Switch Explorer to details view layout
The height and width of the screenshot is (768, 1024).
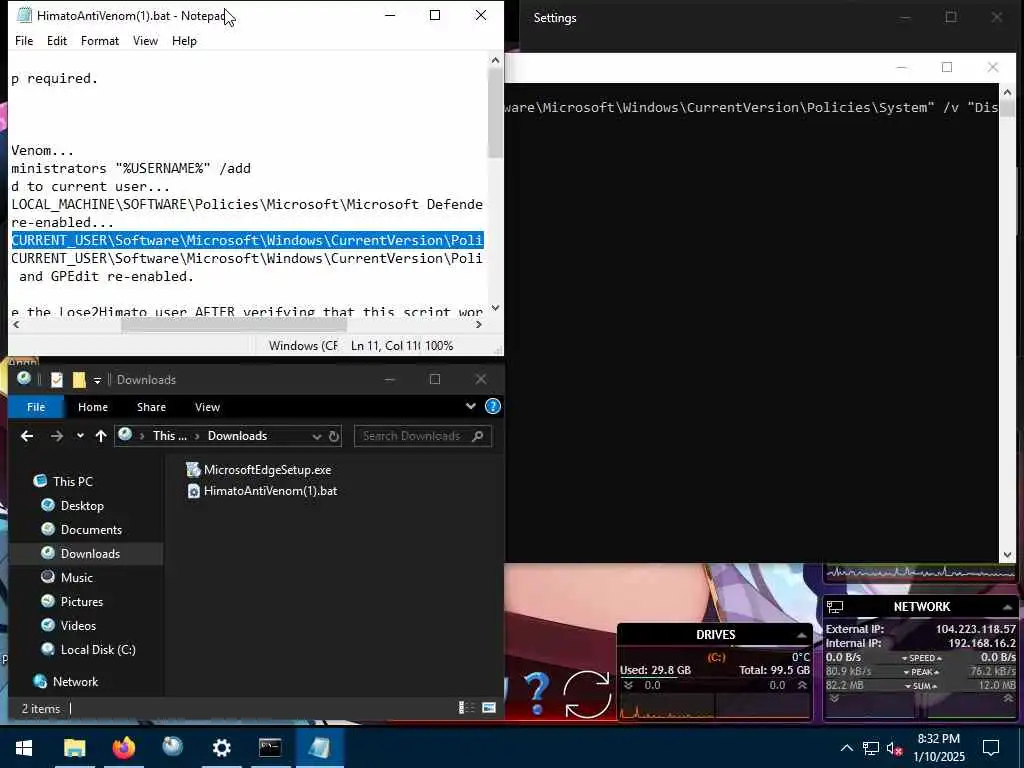[466, 707]
